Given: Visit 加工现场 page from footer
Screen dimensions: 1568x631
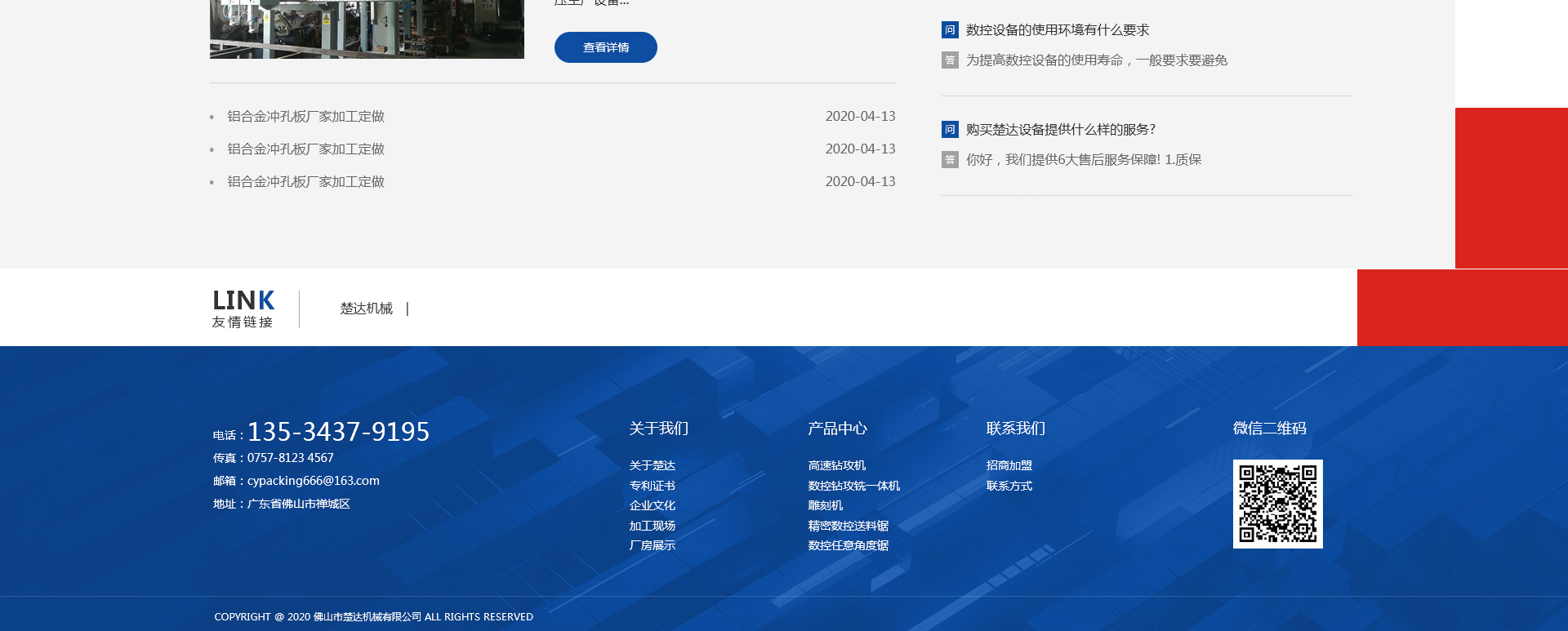Looking at the screenshot, I should 652,526.
